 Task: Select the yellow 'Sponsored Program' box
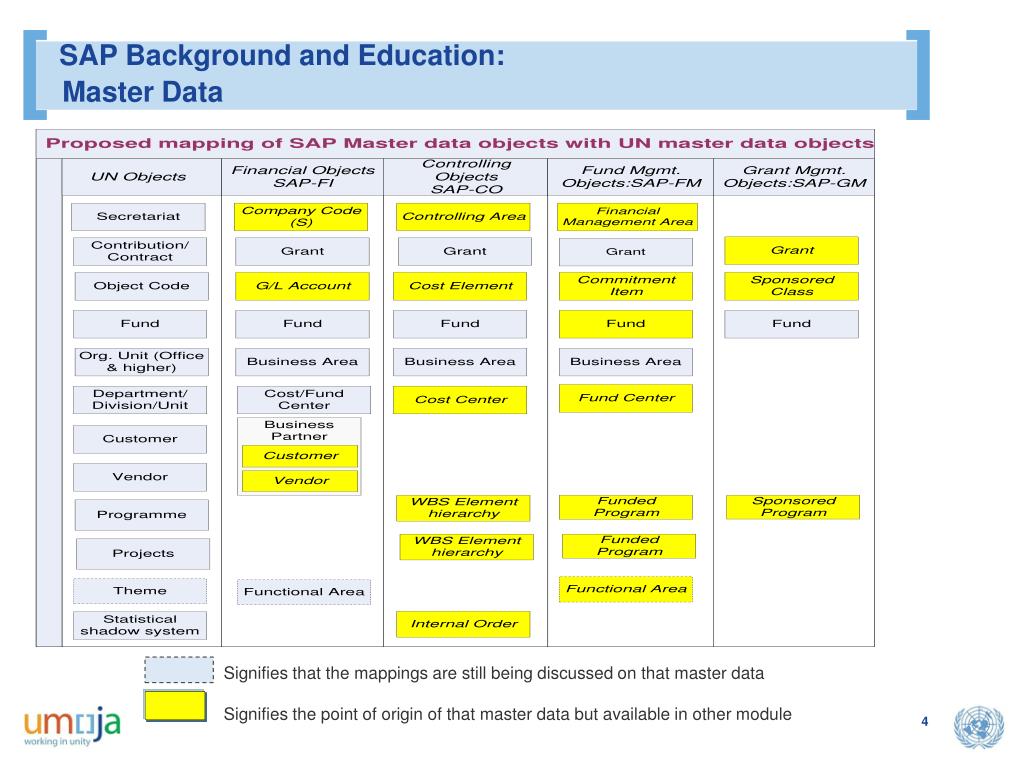tap(793, 507)
